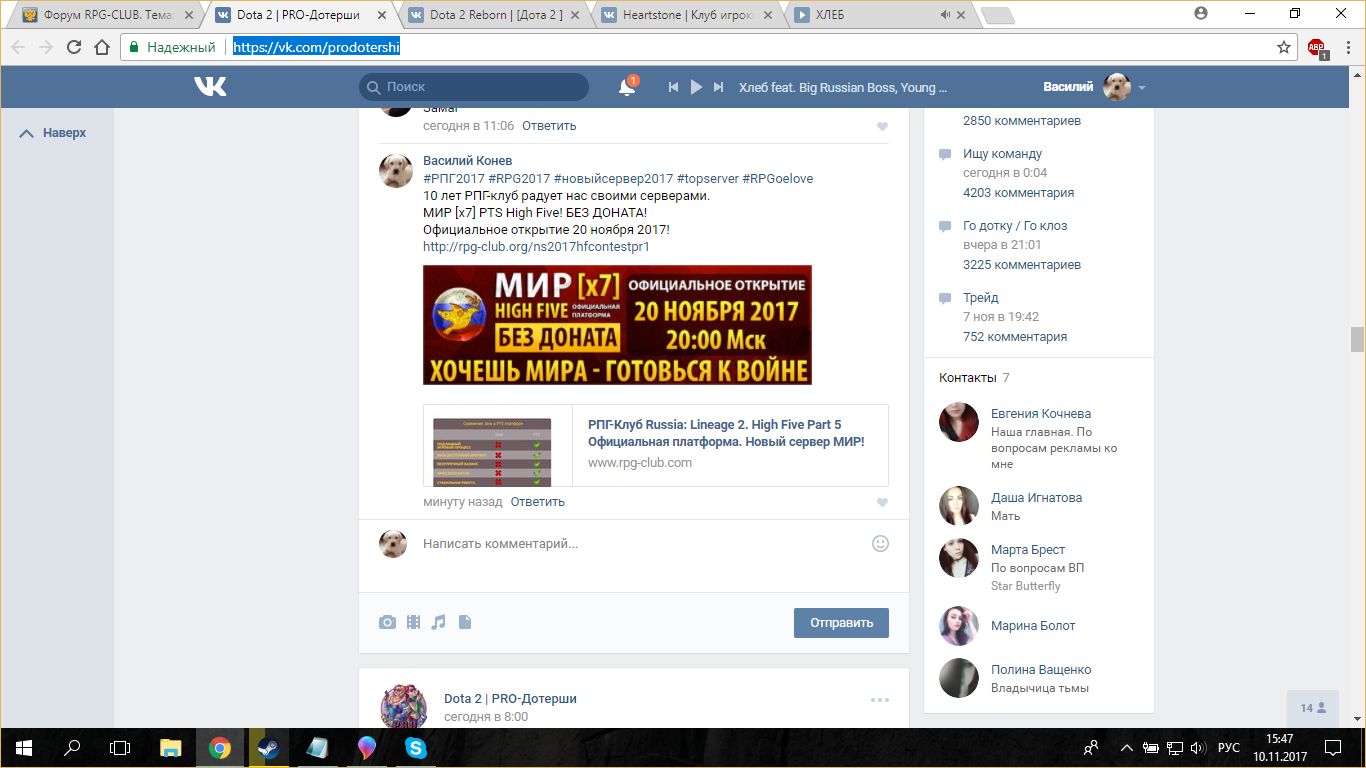Image resolution: width=1366 pixels, height=768 pixels.
Task: Open Марина Болот's contact profile
Action: (x=1033, y=626)
